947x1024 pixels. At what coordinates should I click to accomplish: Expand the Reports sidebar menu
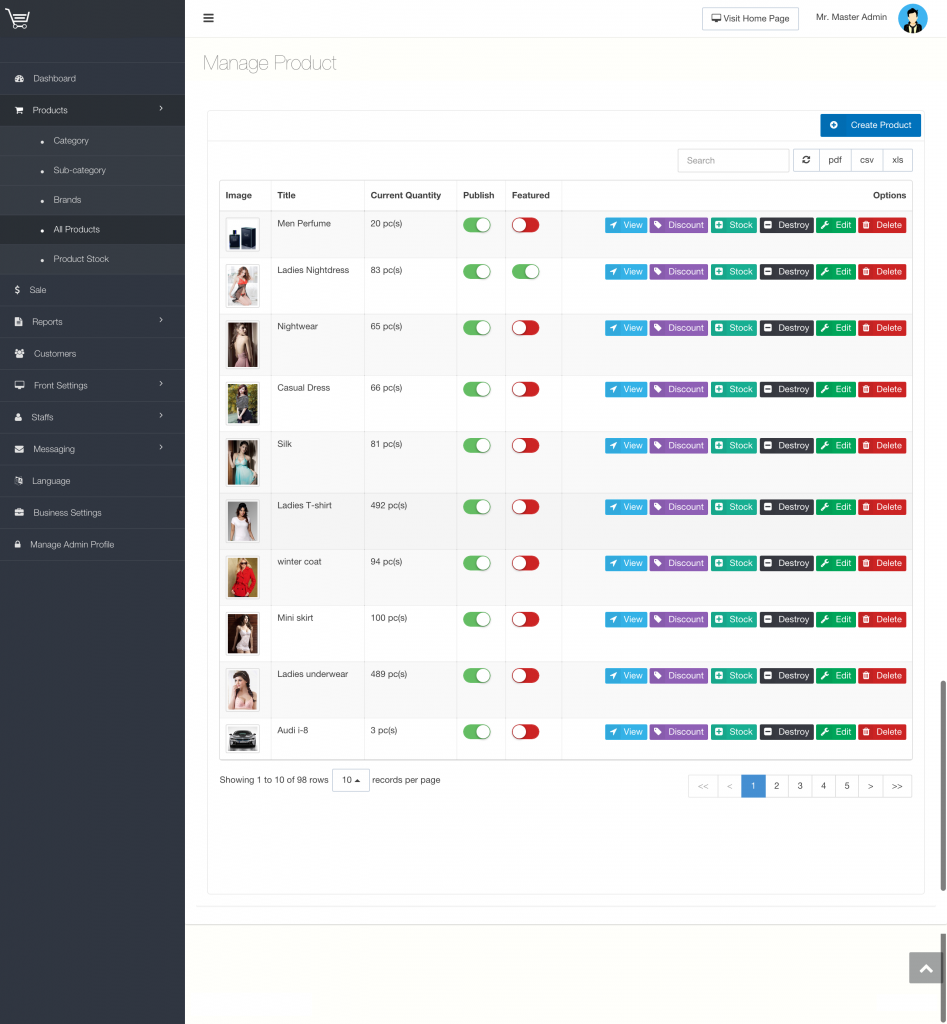pos(92,321)
